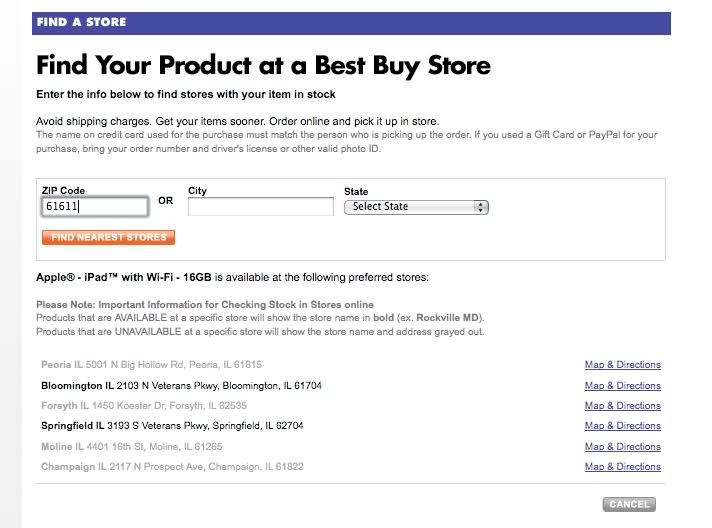This screenshot has height=528, width=712.
Task: Click the City text field
Action: [x=260, y=206]
